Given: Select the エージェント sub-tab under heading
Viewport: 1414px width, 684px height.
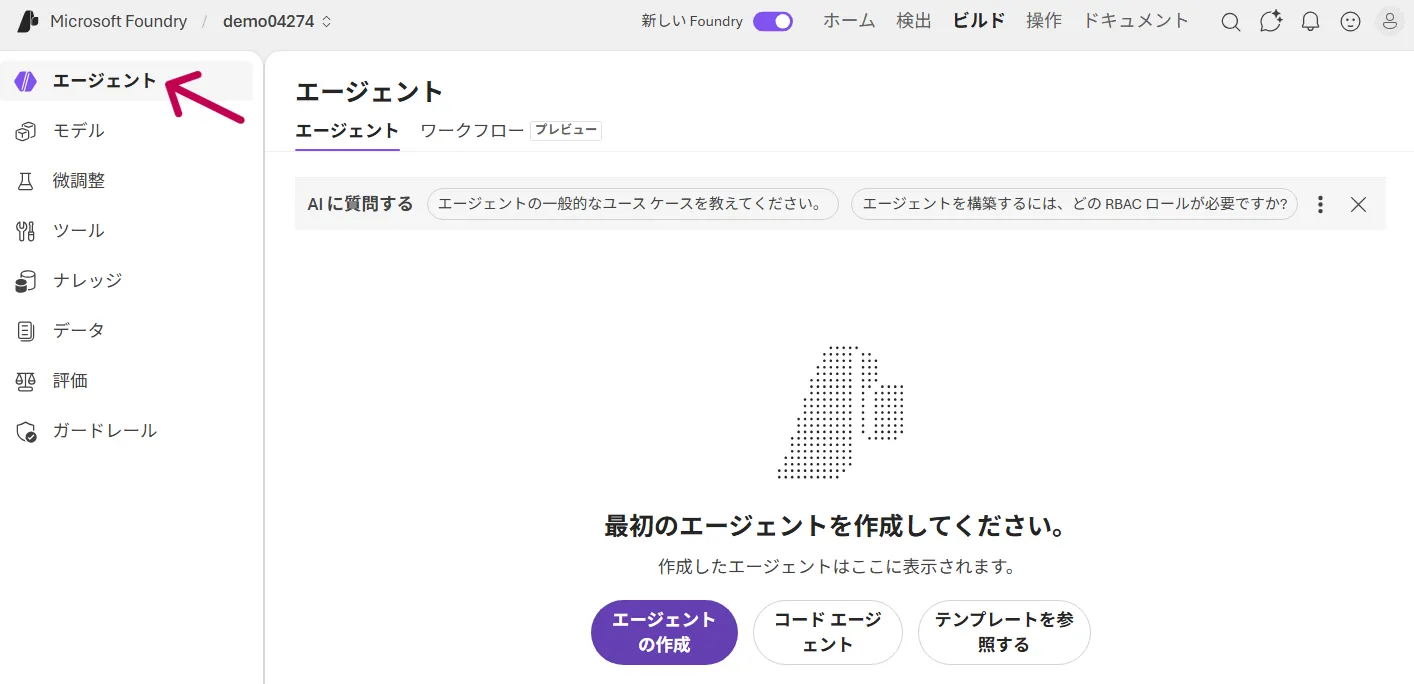Looking at the screenshot, I should coord(347,130).
